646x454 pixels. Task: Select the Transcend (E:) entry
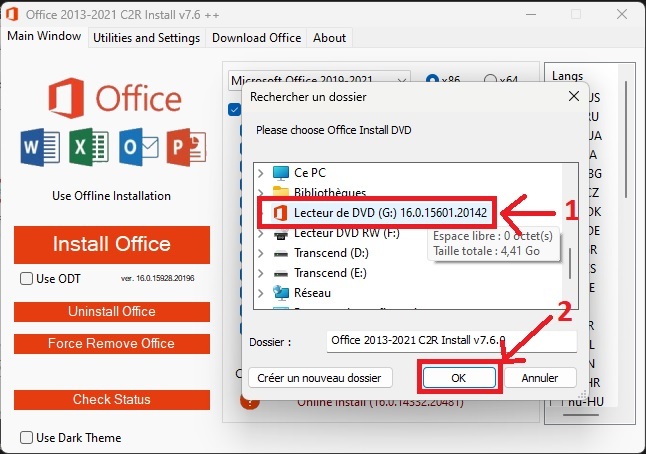click(330, 274)
